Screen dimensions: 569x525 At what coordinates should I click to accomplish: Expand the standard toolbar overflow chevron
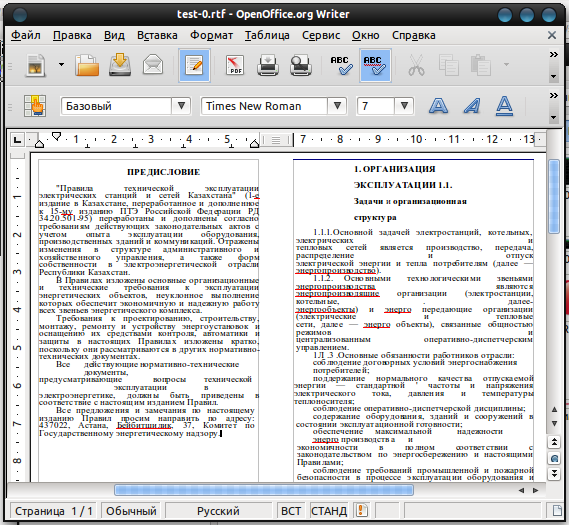[553, 54]
